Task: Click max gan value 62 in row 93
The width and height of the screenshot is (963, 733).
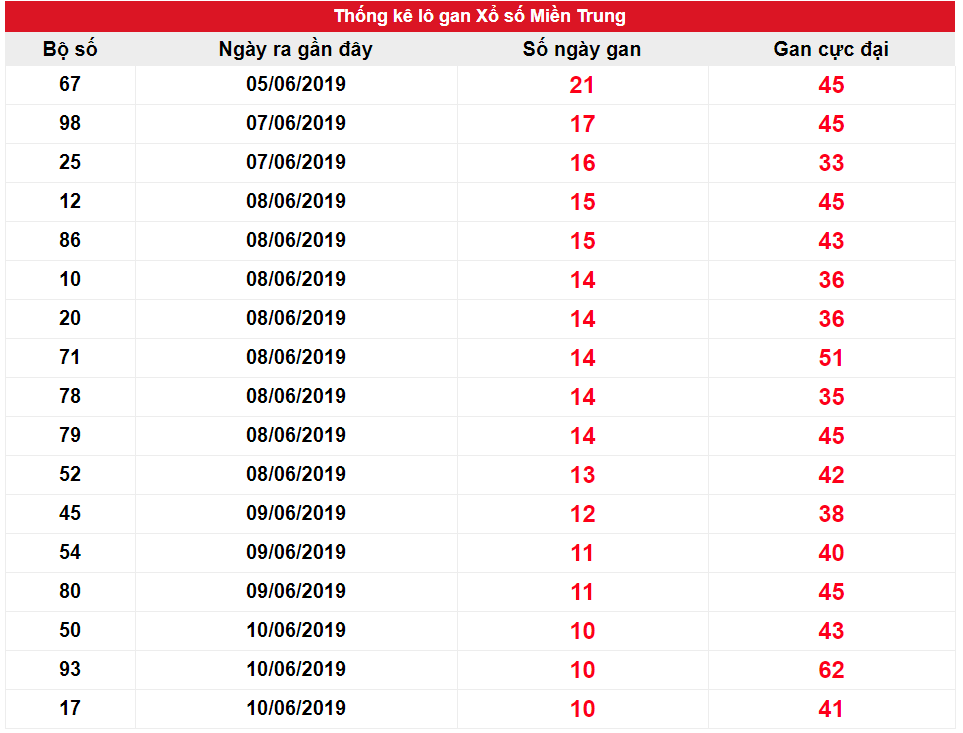Action: click(x=831, y=670)
